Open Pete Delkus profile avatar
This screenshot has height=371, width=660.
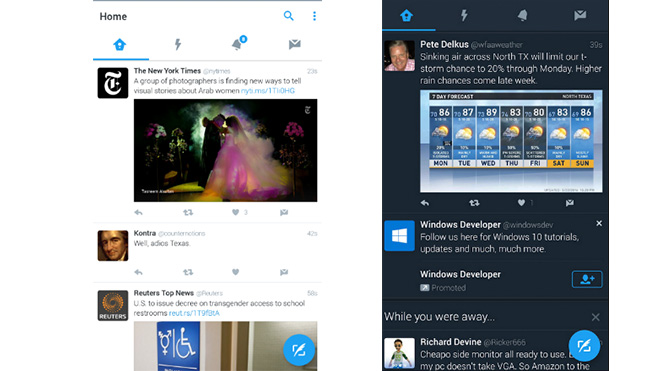click(x=399, y=56)
